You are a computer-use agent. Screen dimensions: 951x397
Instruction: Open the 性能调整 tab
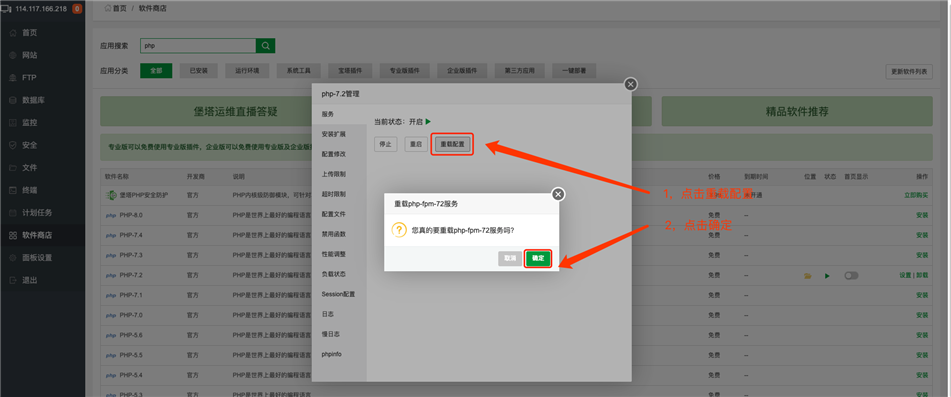(x=339, y=254)
